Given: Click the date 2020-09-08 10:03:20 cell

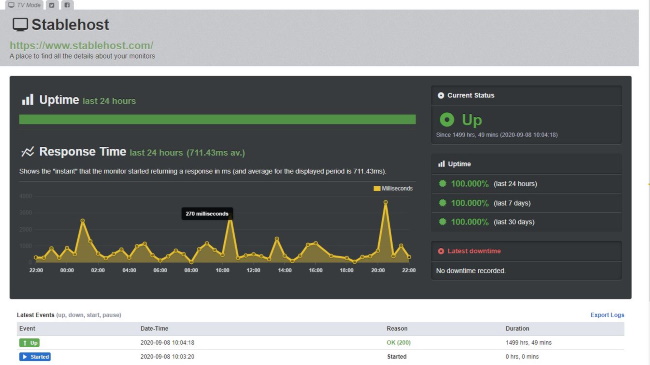Looking at the screenshot, I should pos(167,357).
